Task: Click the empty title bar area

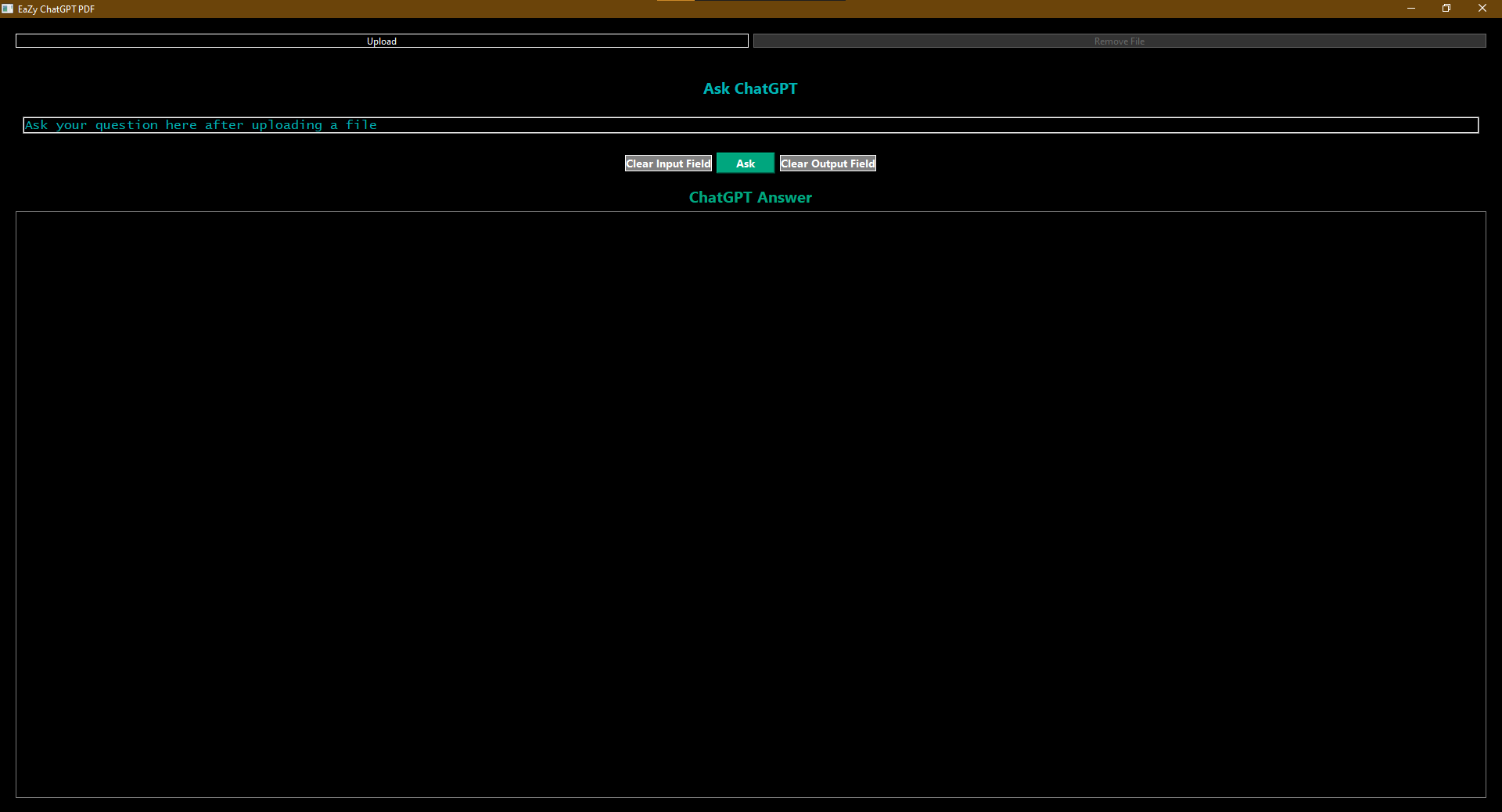Action: click(x=469, y=9)
